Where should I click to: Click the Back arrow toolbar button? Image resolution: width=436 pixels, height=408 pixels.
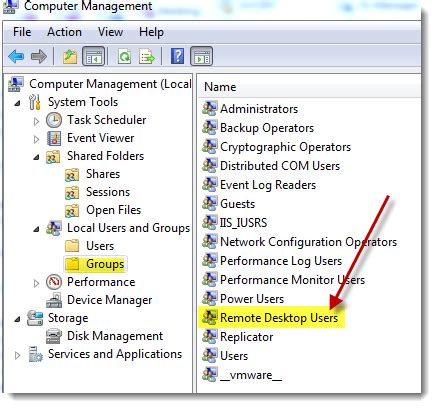(x=16, y=56)
